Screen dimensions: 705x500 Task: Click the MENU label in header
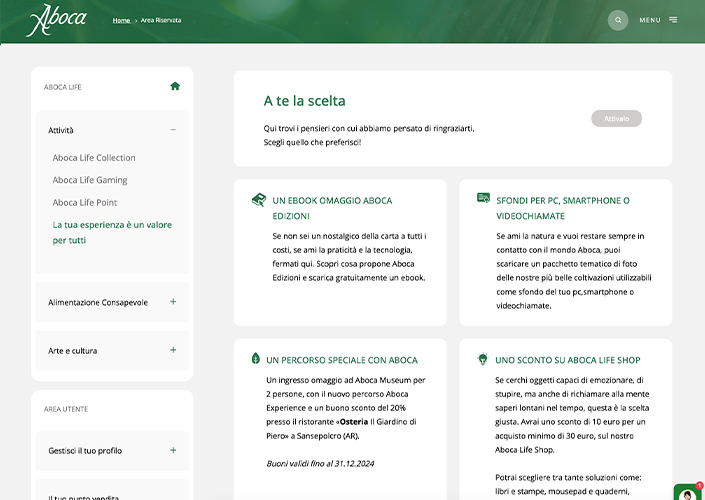[x=650, y=20]
